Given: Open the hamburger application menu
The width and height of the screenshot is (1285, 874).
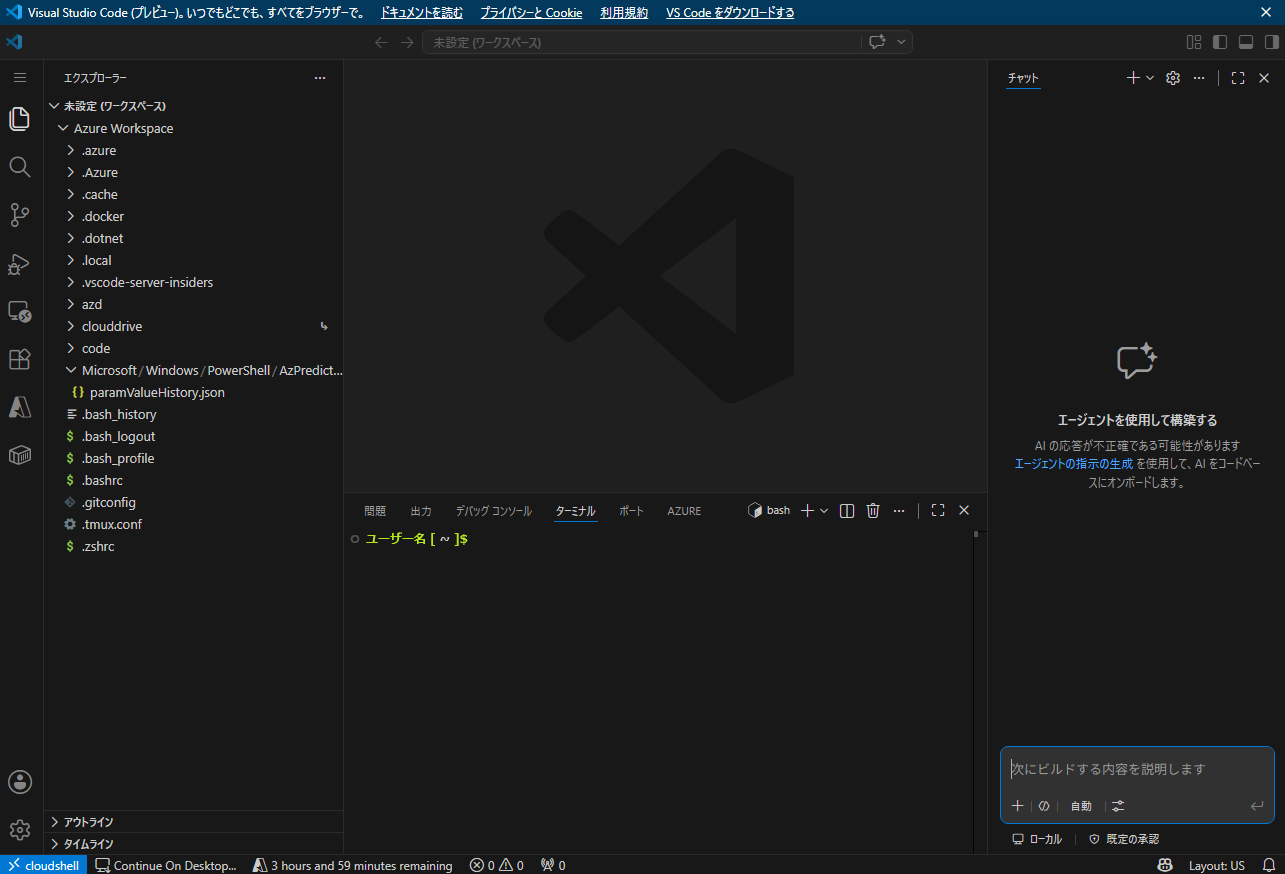Looking at the screenshot, I should (x=19, y=77).
